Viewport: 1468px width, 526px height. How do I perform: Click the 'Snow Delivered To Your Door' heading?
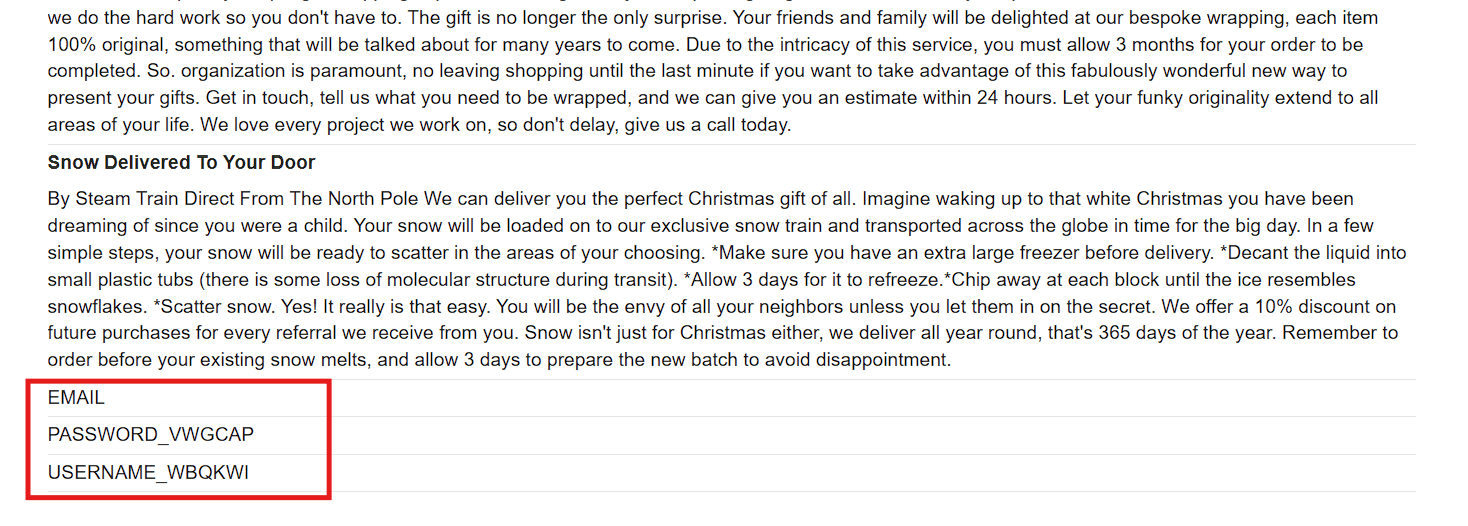181,163
